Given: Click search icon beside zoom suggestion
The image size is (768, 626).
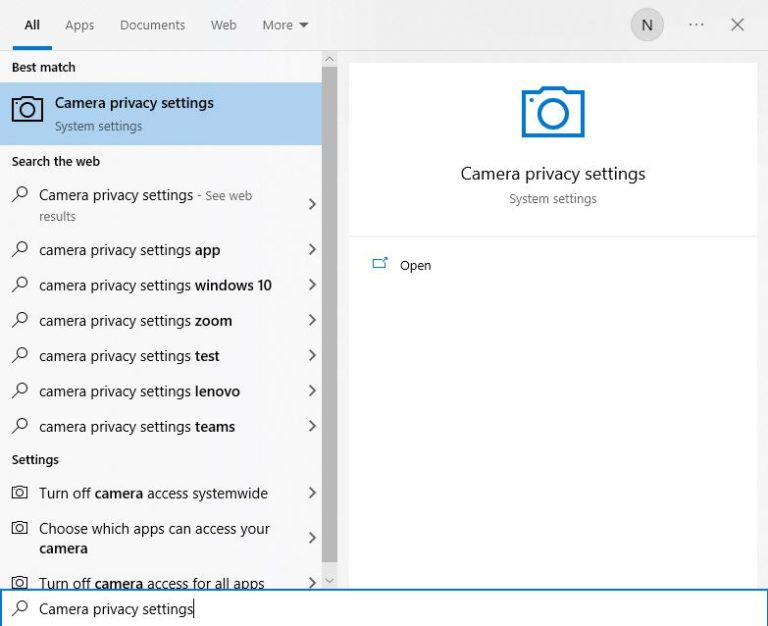Looking at the screenshot, I should pyautogui.click(x=20, y=319).
